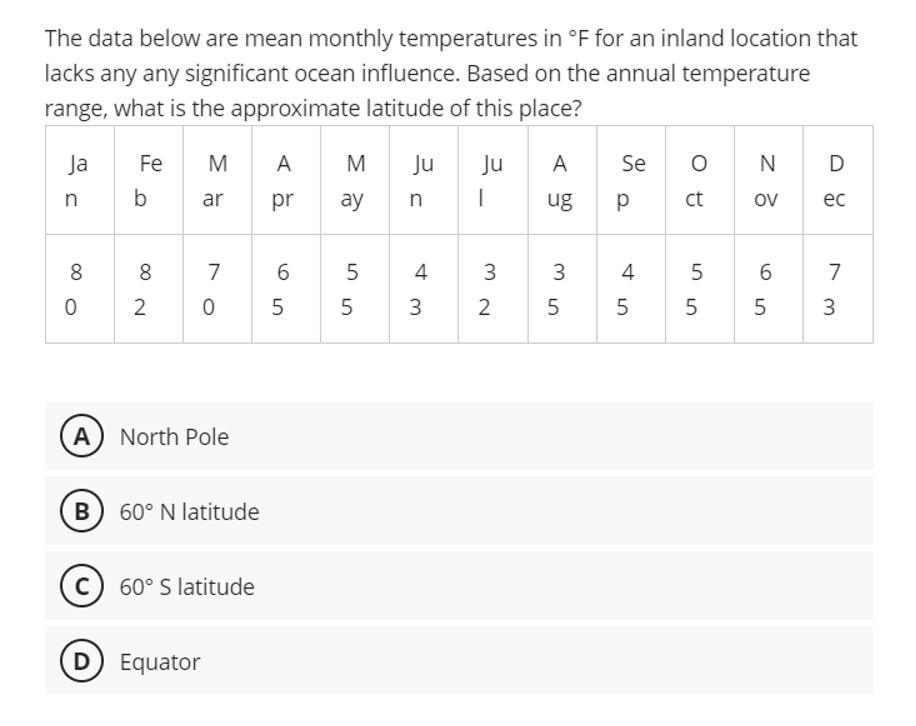The width and height of the screenshot is (916, 726).
Task: Click the North Pole answer text
Action: (x=172, y=436)
